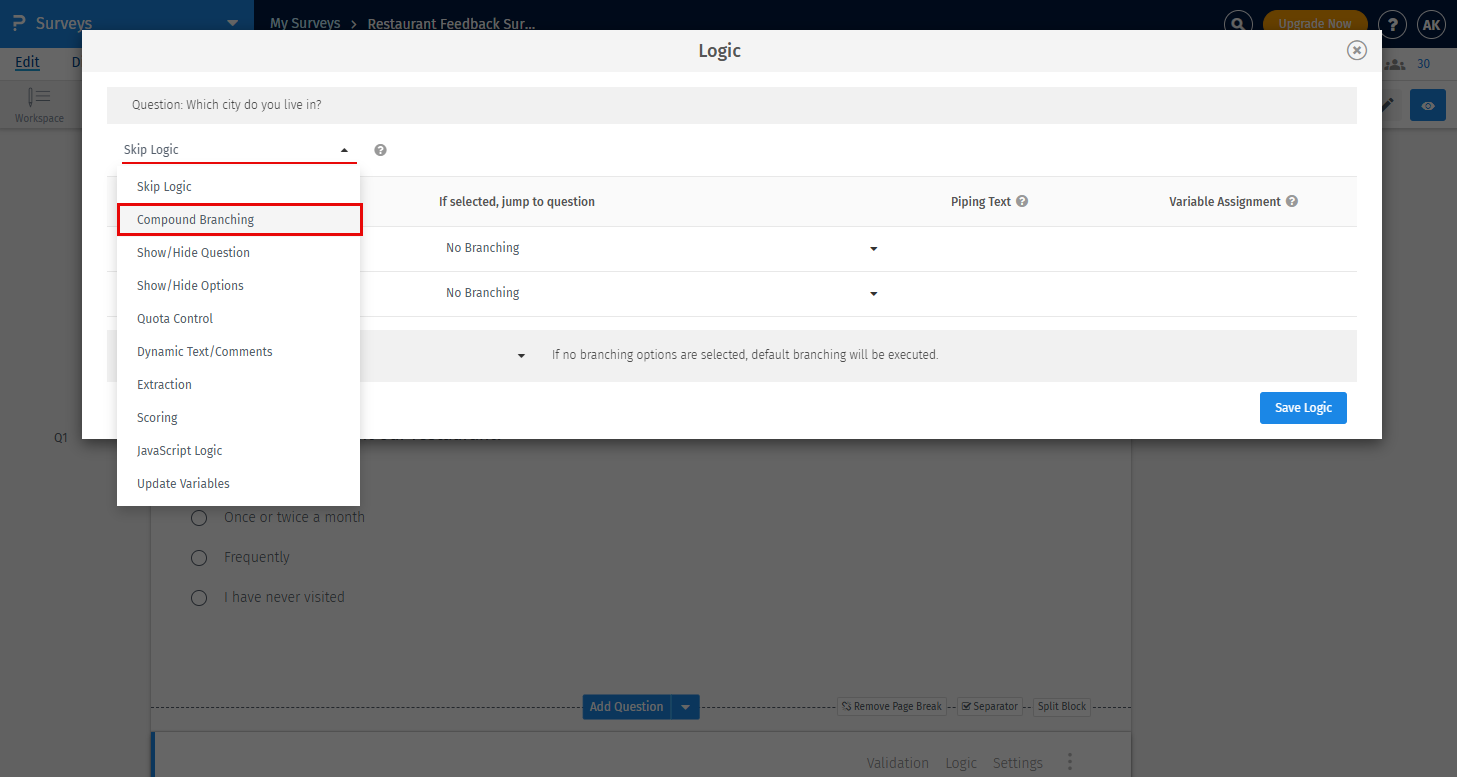Screen dimensions: 1457x777
Task: Click the Upgrade Now button
Action: click(x=1314, y=20)
